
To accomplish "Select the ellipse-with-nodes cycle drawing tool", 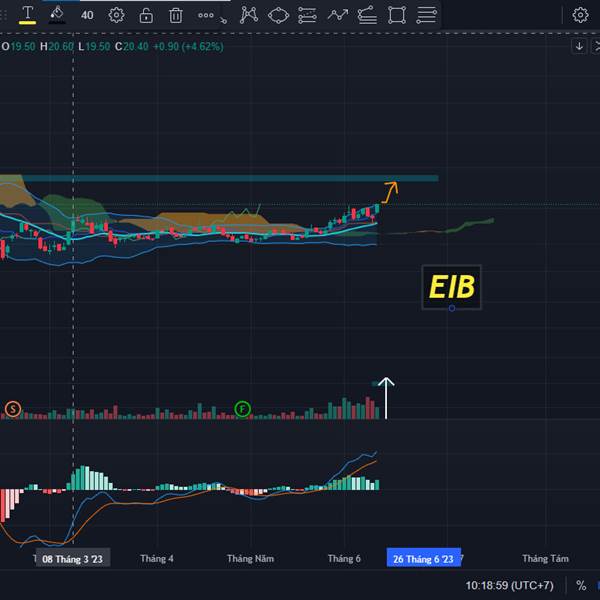I will click(x=278, y=15).
